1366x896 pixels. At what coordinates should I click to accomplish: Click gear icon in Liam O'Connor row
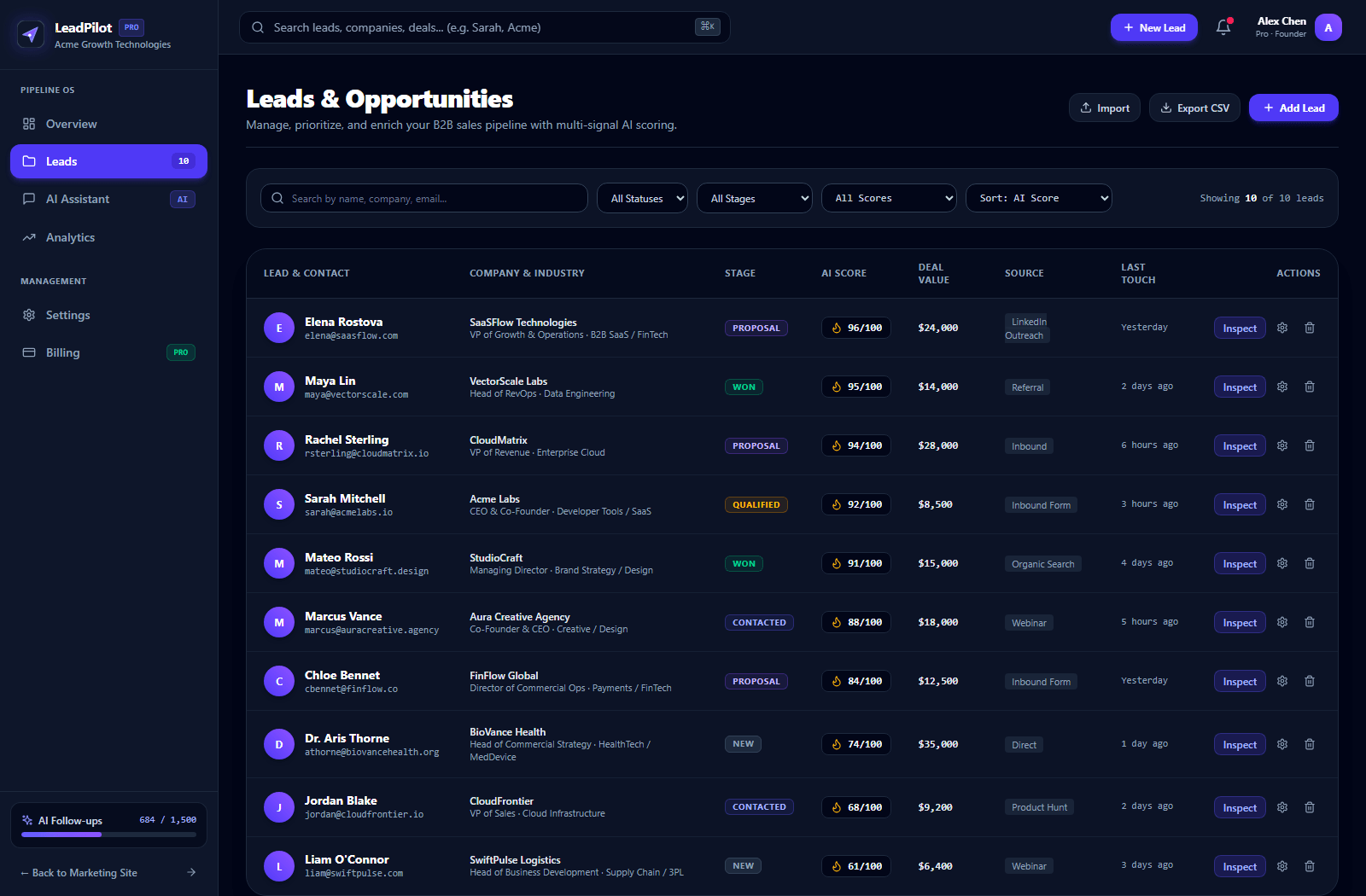pos(1282,866)
